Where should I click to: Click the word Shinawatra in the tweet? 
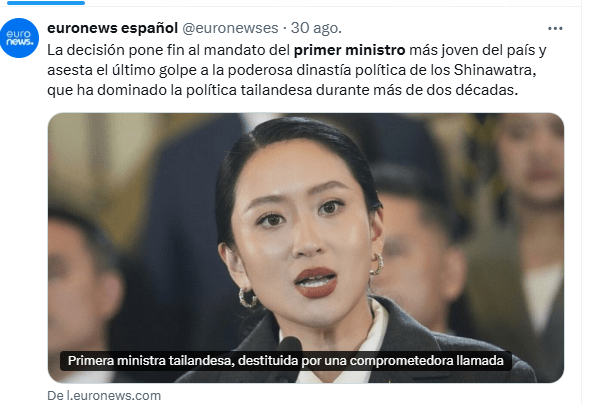pyautogui.click(x=495, y=70)
